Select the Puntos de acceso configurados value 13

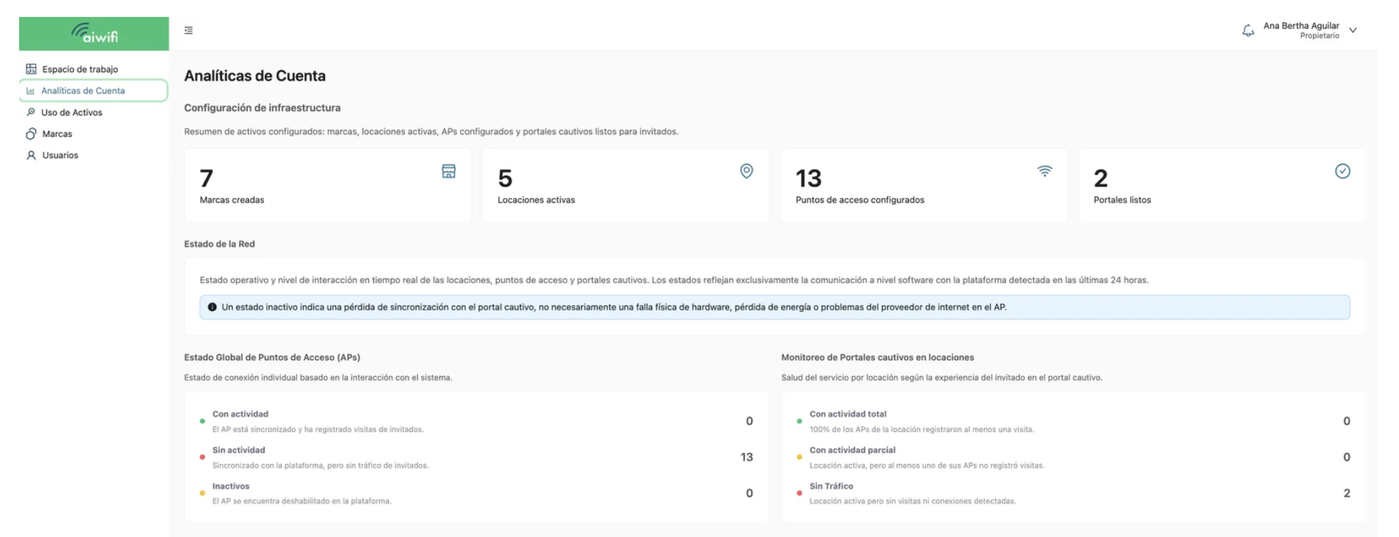point(808,178)
